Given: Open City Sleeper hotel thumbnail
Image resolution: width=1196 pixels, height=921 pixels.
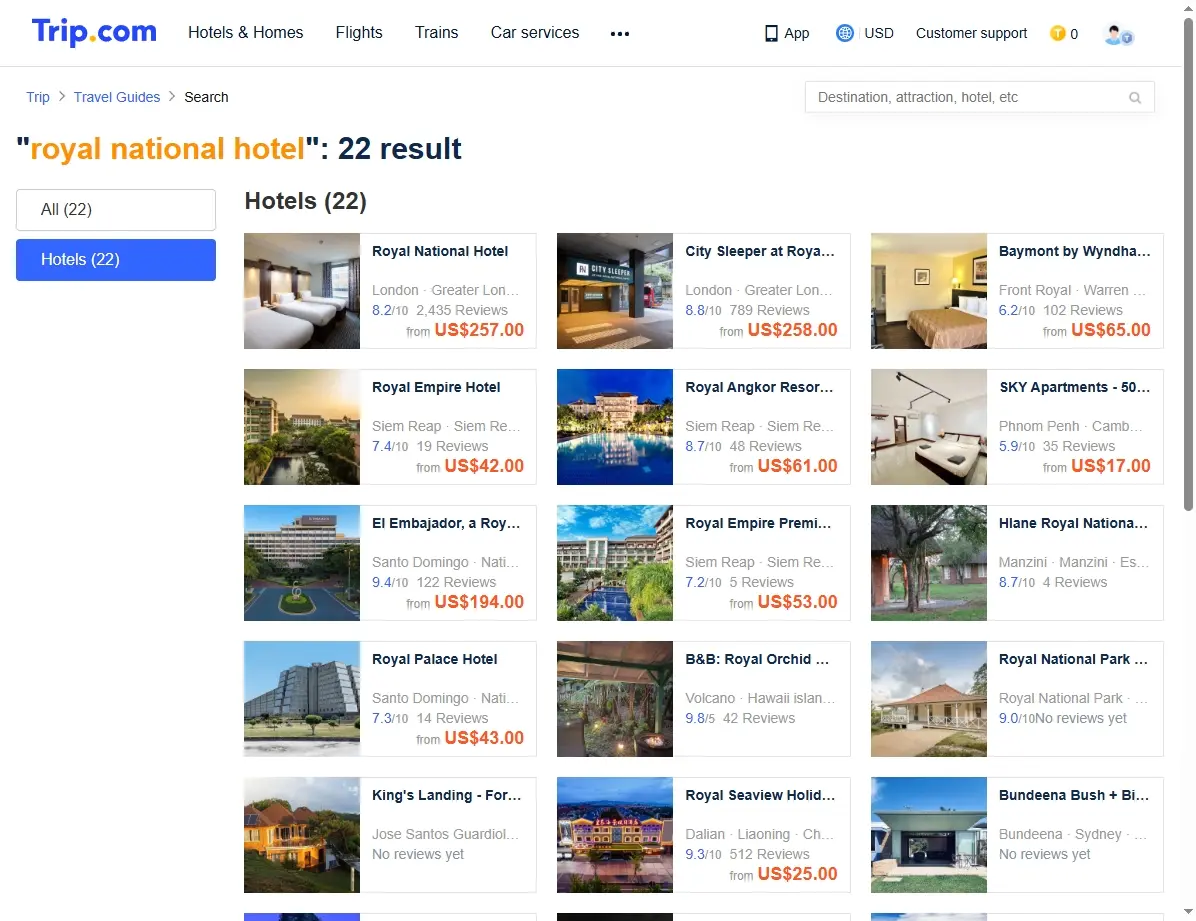Looking at the screenshot, I should [x=615, y=291].
